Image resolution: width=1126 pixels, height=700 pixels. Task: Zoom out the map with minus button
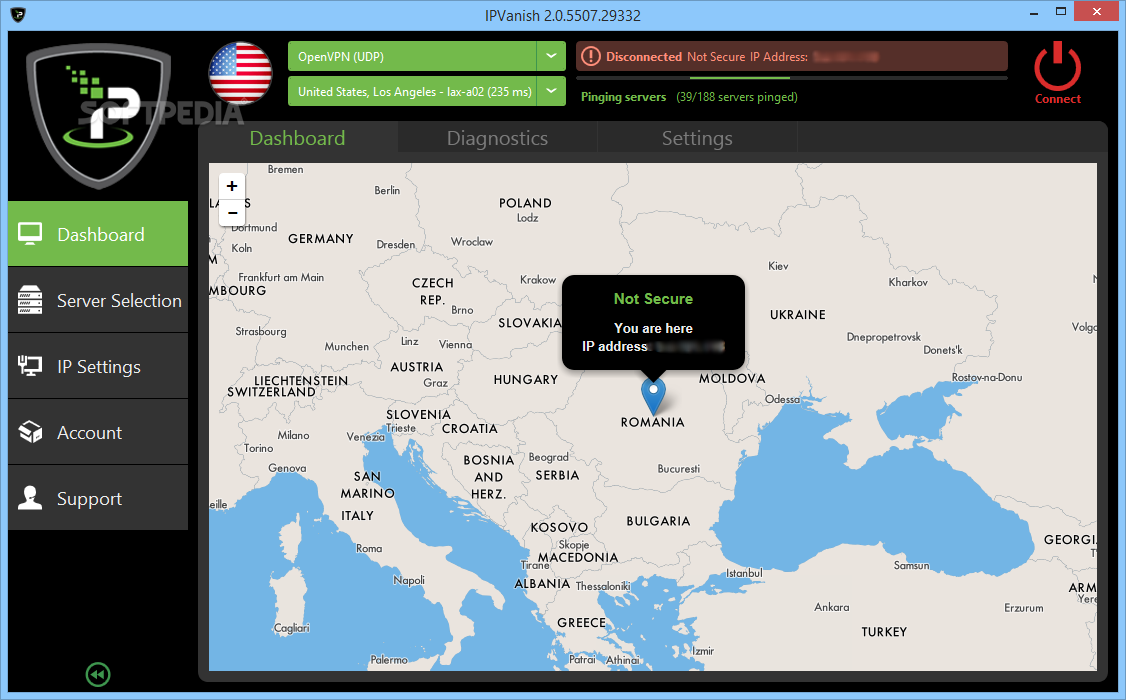coord(232,213)
